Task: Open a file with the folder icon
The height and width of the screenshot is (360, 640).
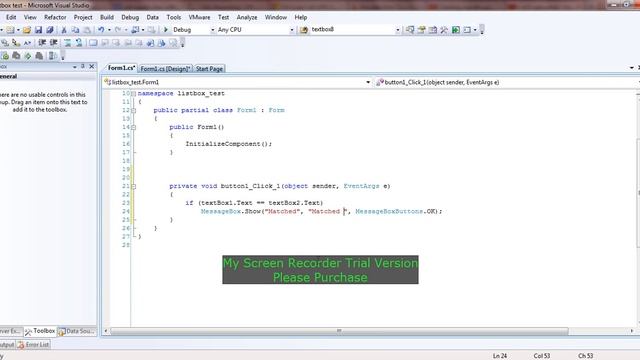Action: pos(27,30)
